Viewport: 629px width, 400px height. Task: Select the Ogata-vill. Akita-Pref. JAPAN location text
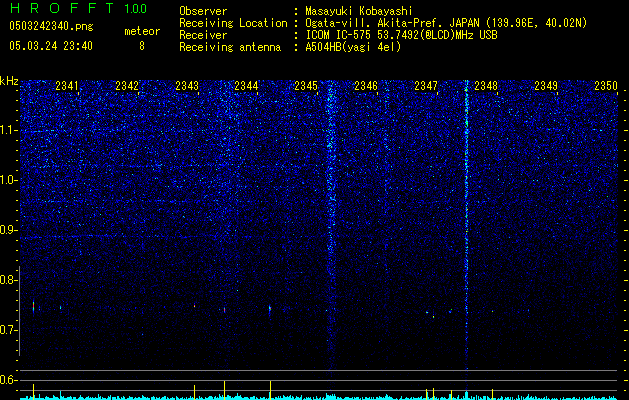(446, 23)
